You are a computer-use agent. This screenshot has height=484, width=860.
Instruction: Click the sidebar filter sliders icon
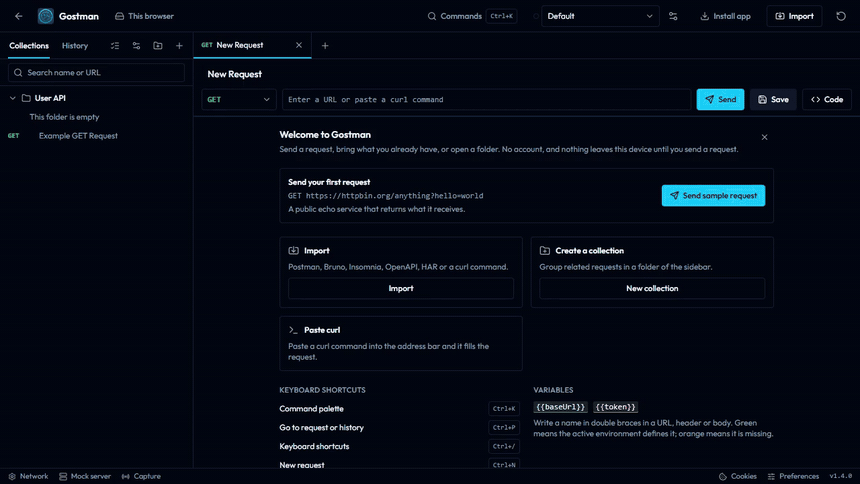(x=136, y=46)
